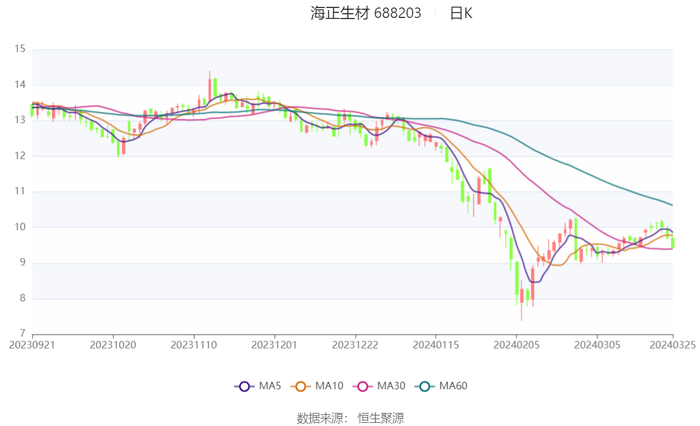The image size is (700, 426).
Task: Toggle the MA5 series text label
Action: (268, 386)
